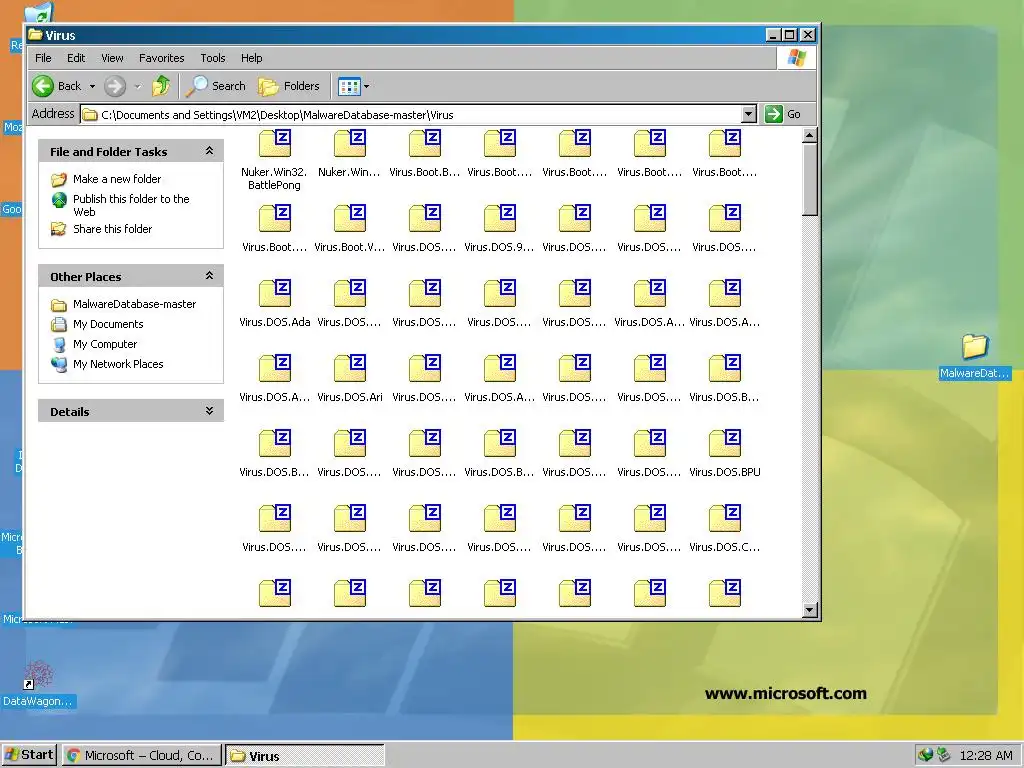Open the Address bar dropdown arrow

748,114
